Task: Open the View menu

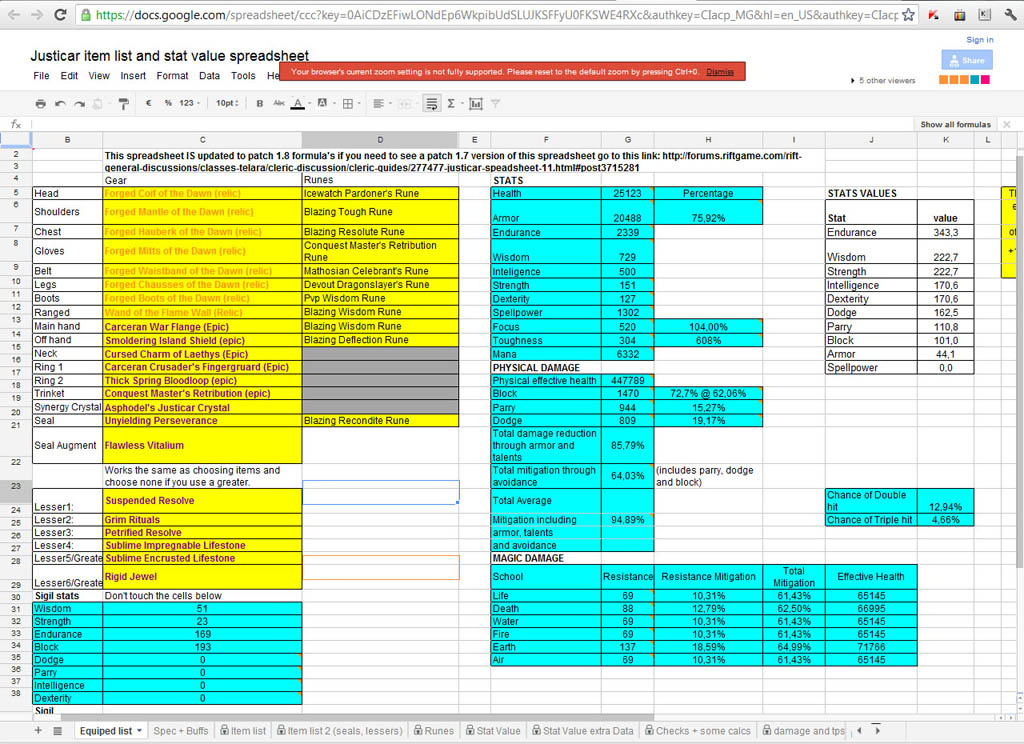Action: click(99, 76)
